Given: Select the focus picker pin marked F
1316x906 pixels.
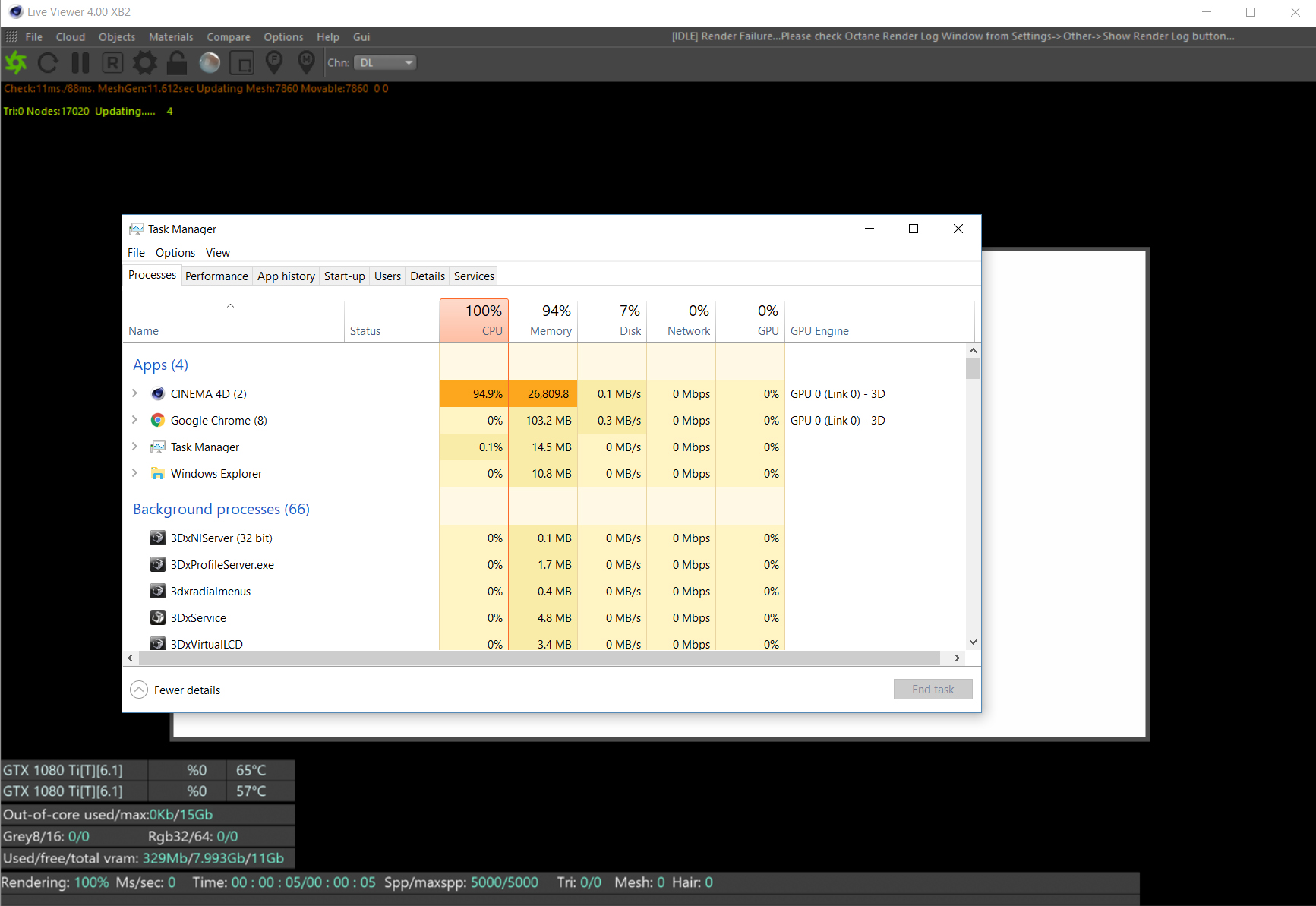Looking at the screenshot, I should click(274, 62).
